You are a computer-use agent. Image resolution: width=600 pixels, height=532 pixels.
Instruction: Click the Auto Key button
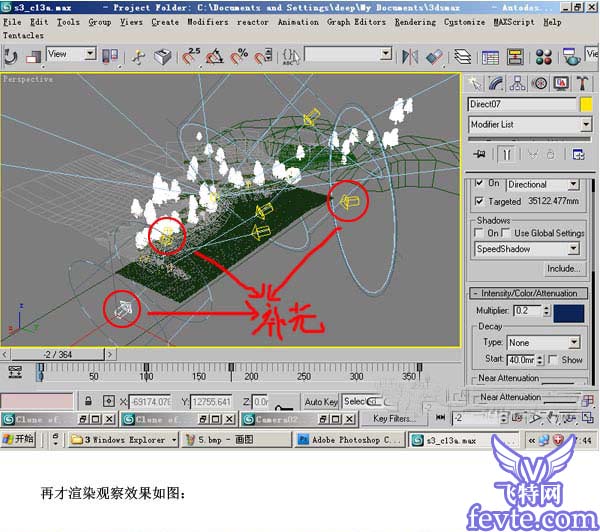tap(321, 402)
